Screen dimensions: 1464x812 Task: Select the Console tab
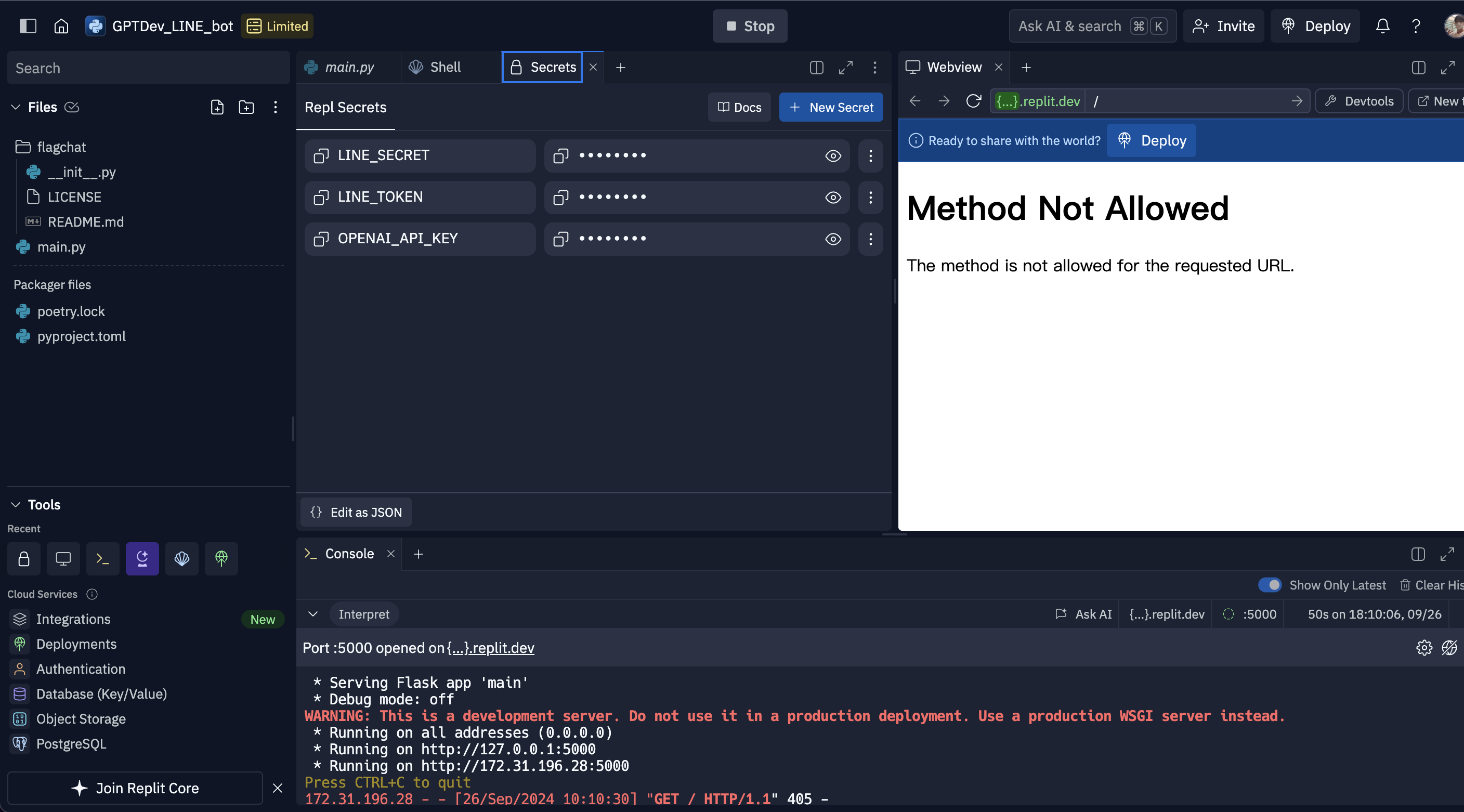pos(339,554)
